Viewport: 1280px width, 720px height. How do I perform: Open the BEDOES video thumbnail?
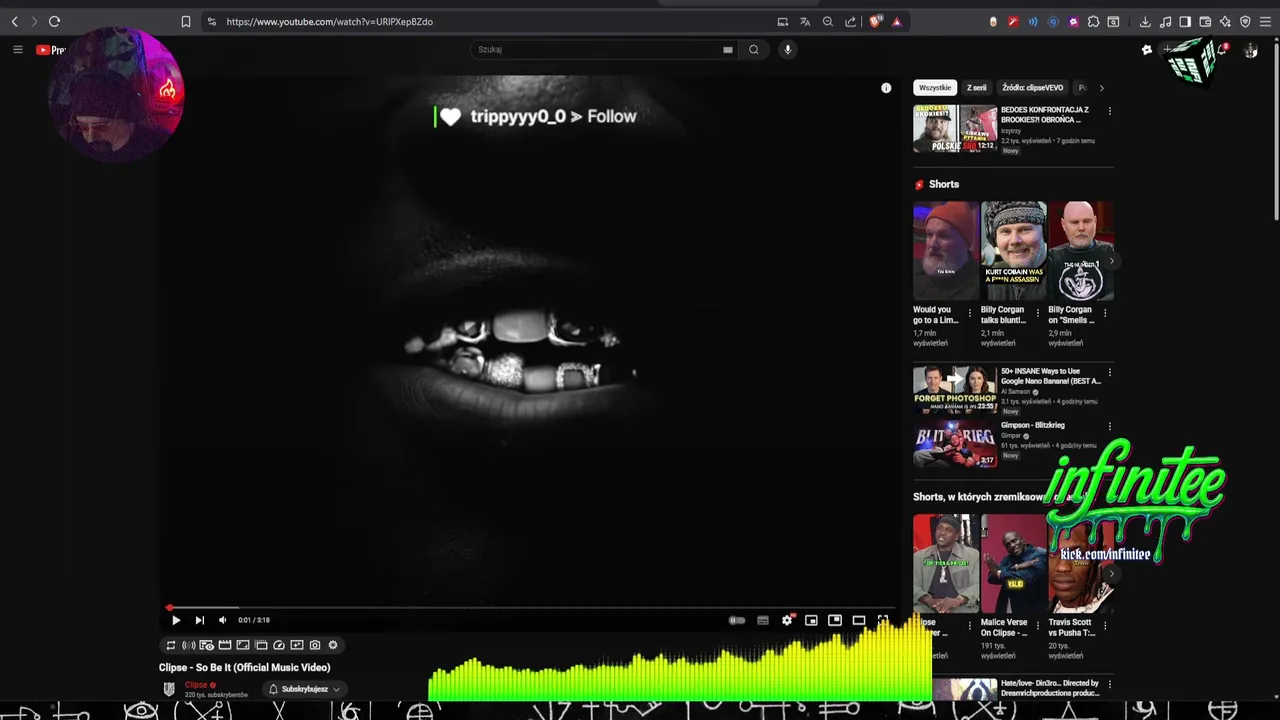(955, 128)
